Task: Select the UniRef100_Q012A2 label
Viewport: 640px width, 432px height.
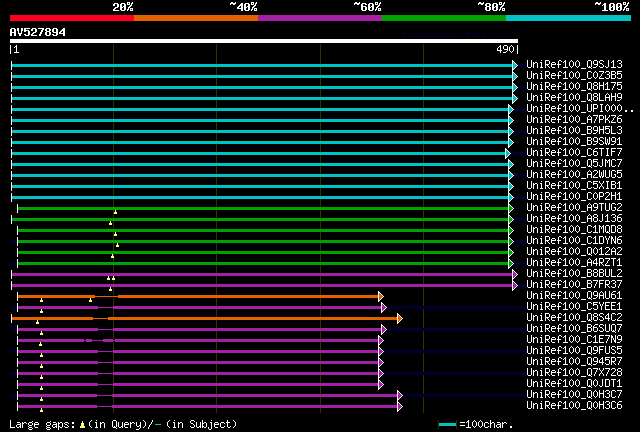Action: [574, 252]
